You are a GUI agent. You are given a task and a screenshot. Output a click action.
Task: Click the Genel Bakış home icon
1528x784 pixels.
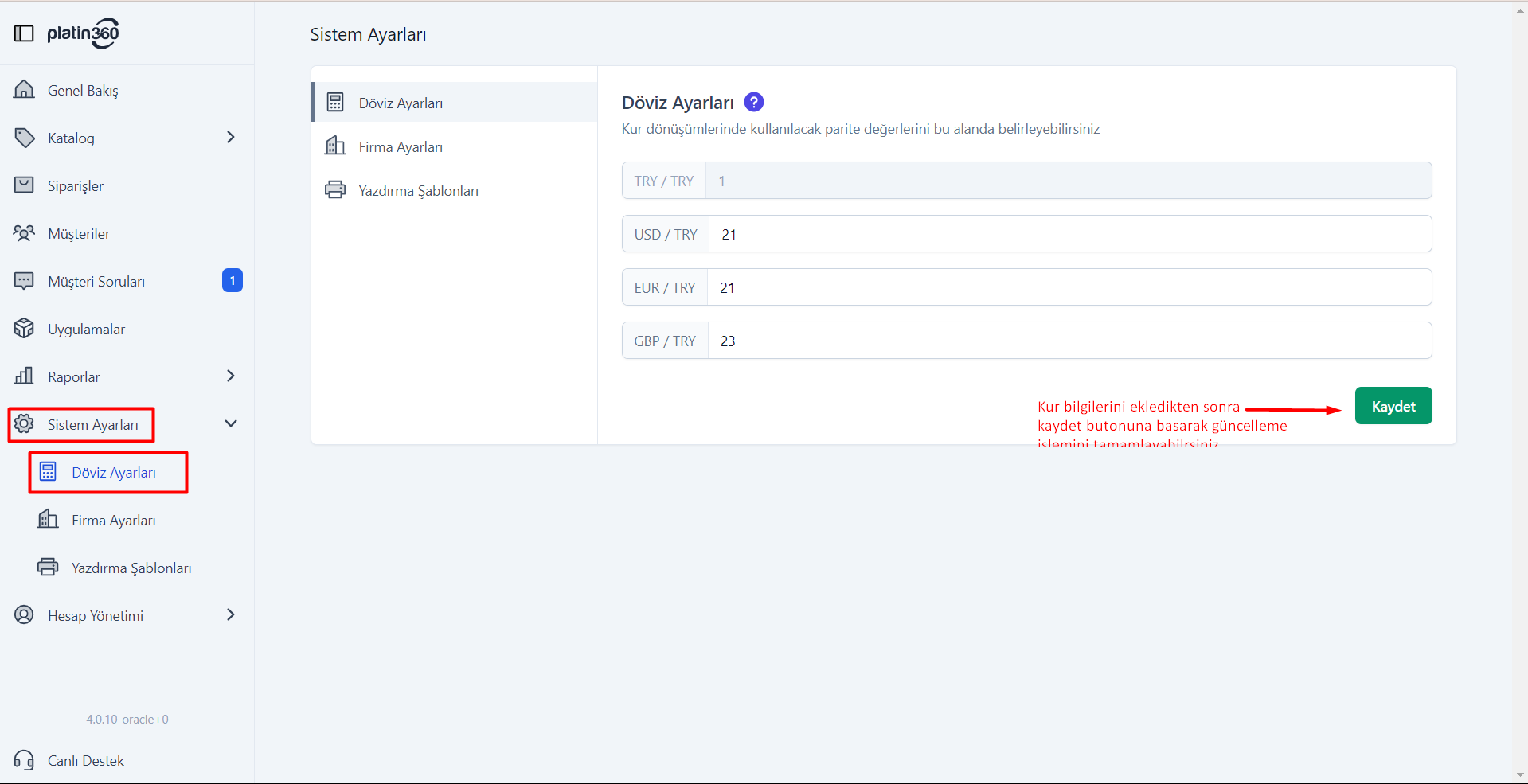click(24, 89)
